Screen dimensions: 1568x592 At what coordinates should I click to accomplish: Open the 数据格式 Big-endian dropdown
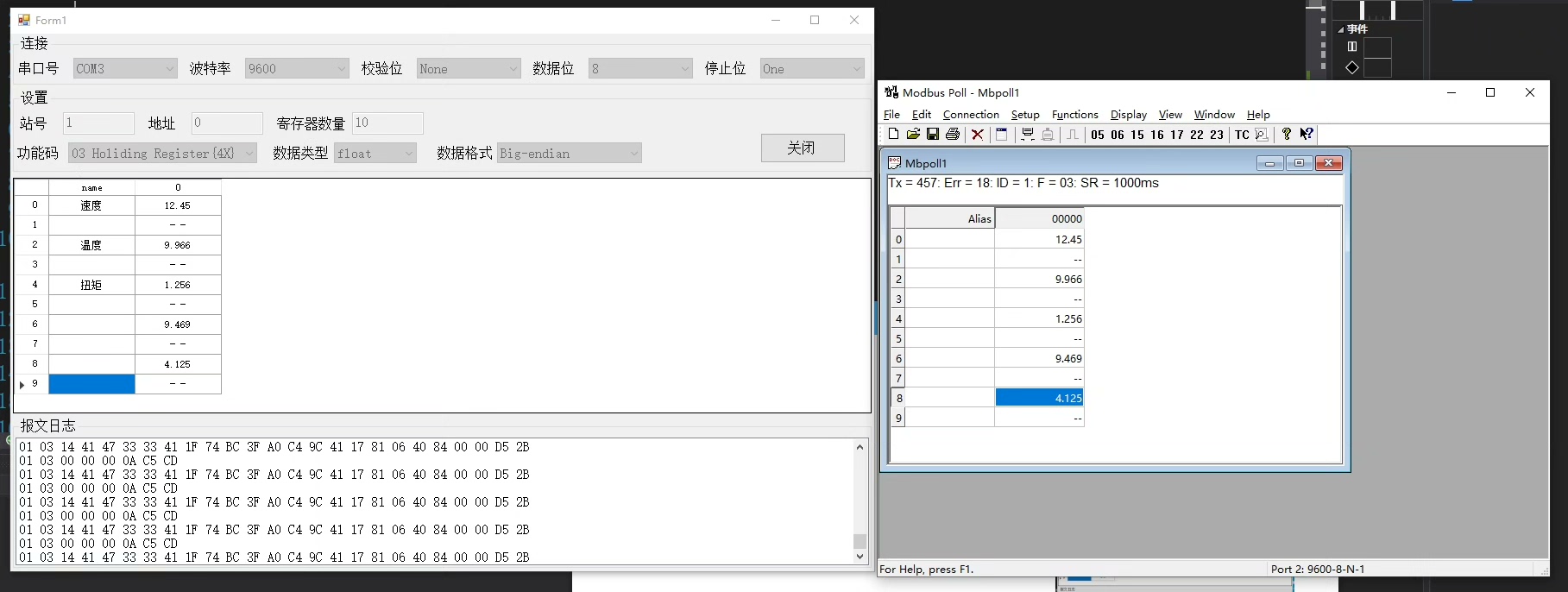click(x=570, y=153)
